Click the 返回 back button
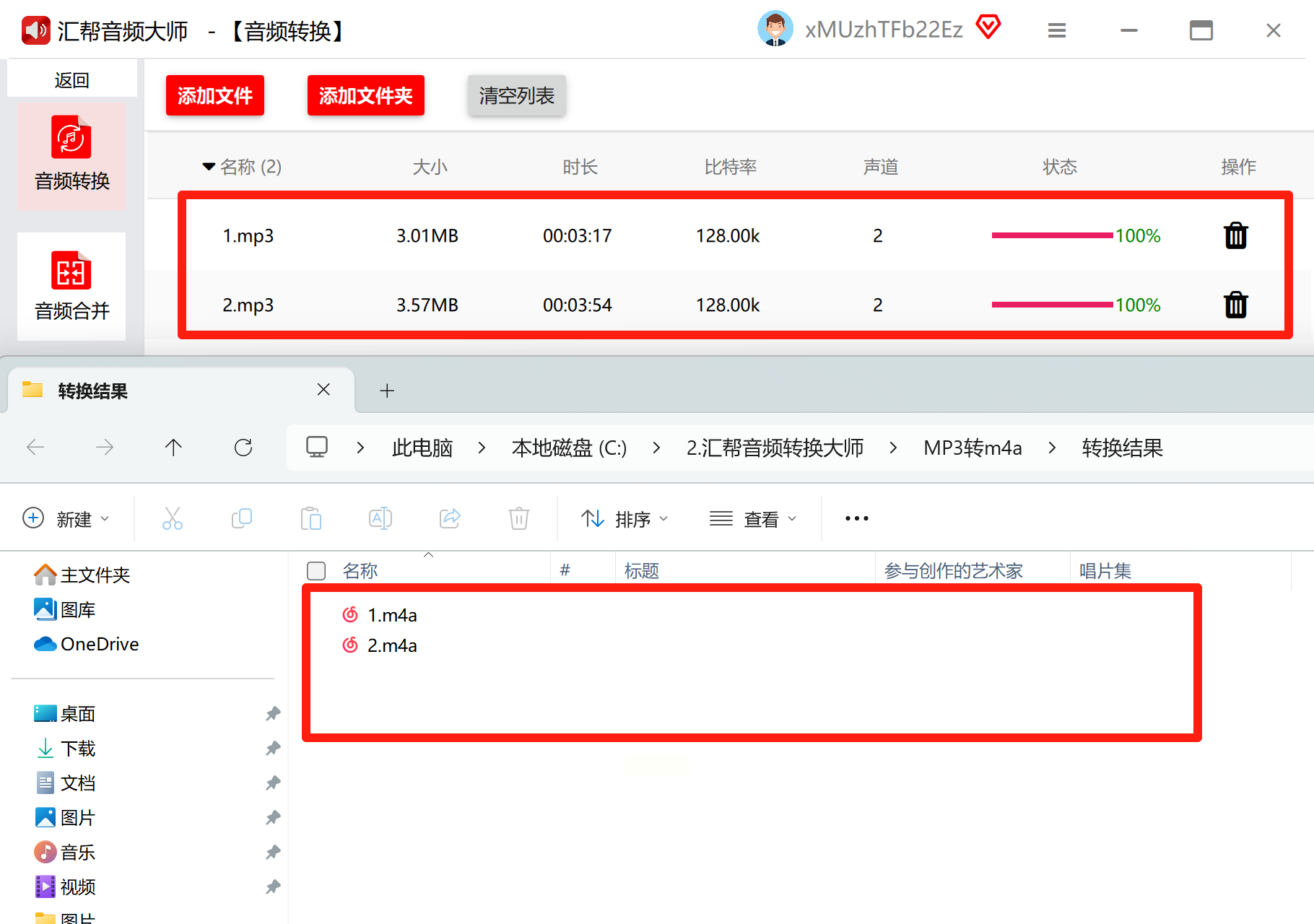 (72, 79)
